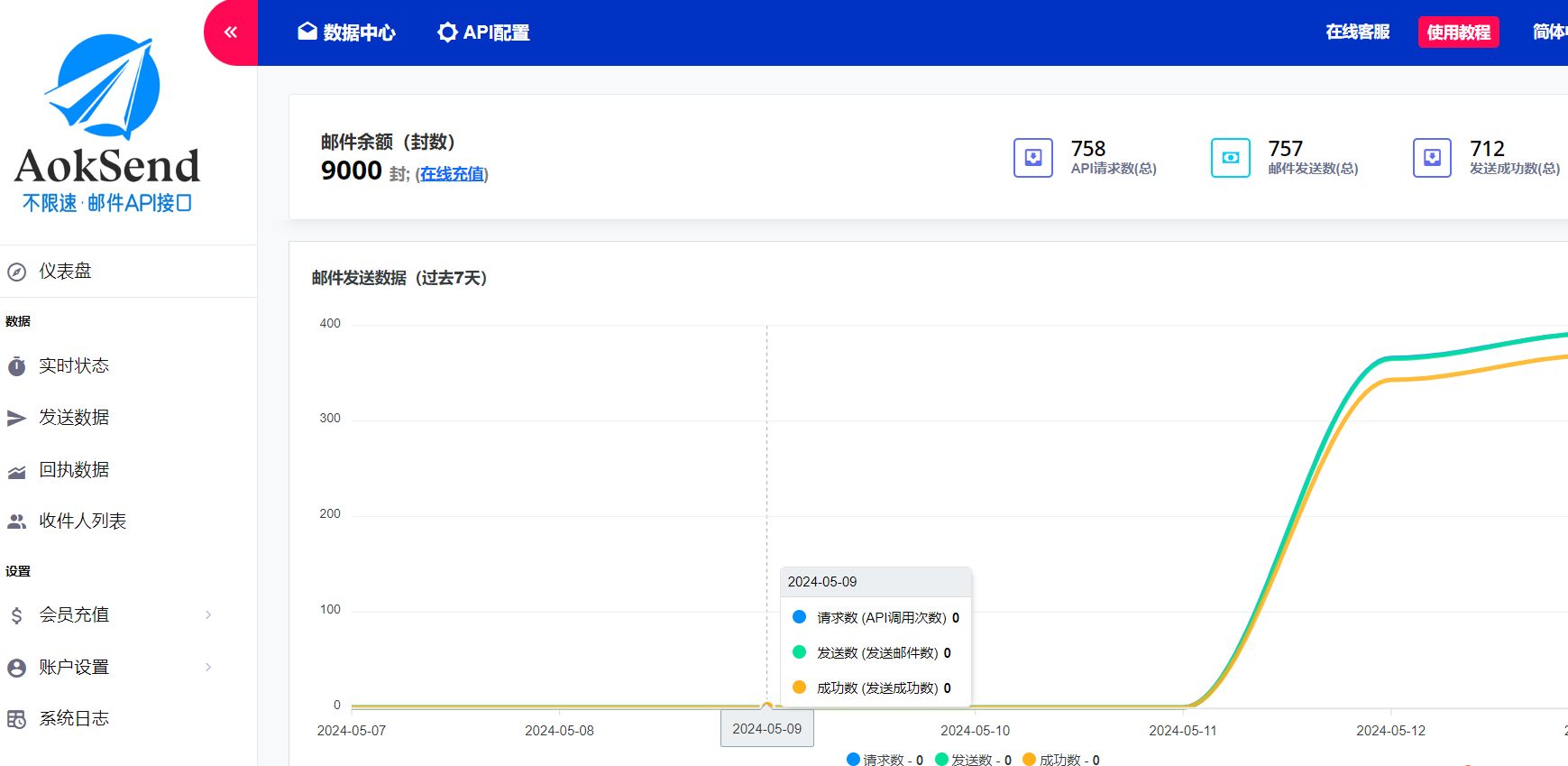Toggle 请求数 series in chart legend
The width and height of the screenshot is (1568, 766).
[x=885, y=760]
